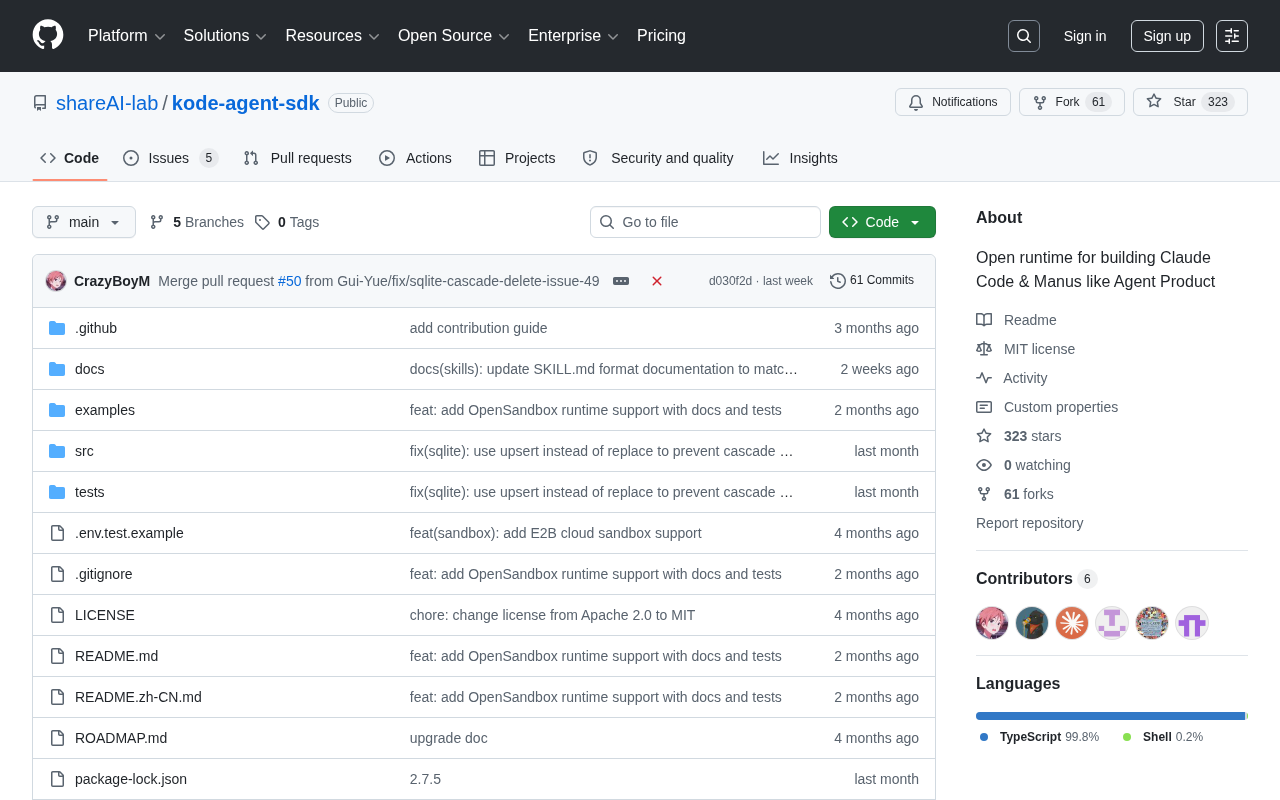Click the .github folder icon
Viewport: 1280px width, 800px height.
(57, 328)
